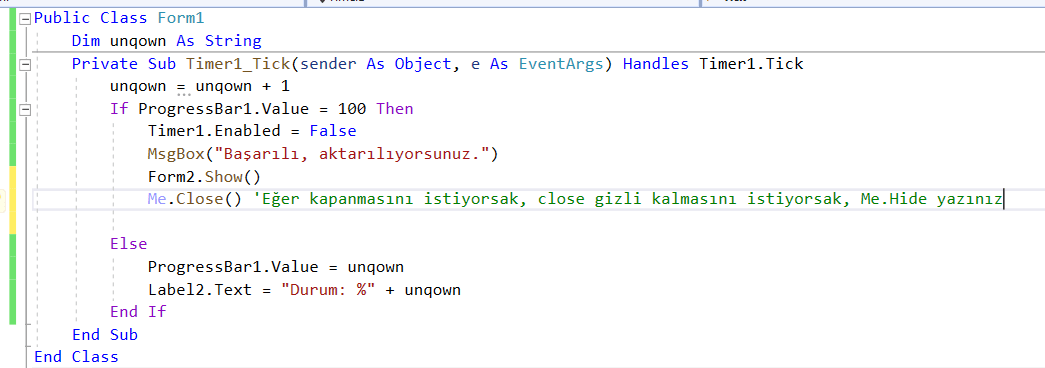The height and width of the screenshot is (368, 1045).
Task: Click the Object type in the signature
Action: pyautogui.click(x=423, y=64)
